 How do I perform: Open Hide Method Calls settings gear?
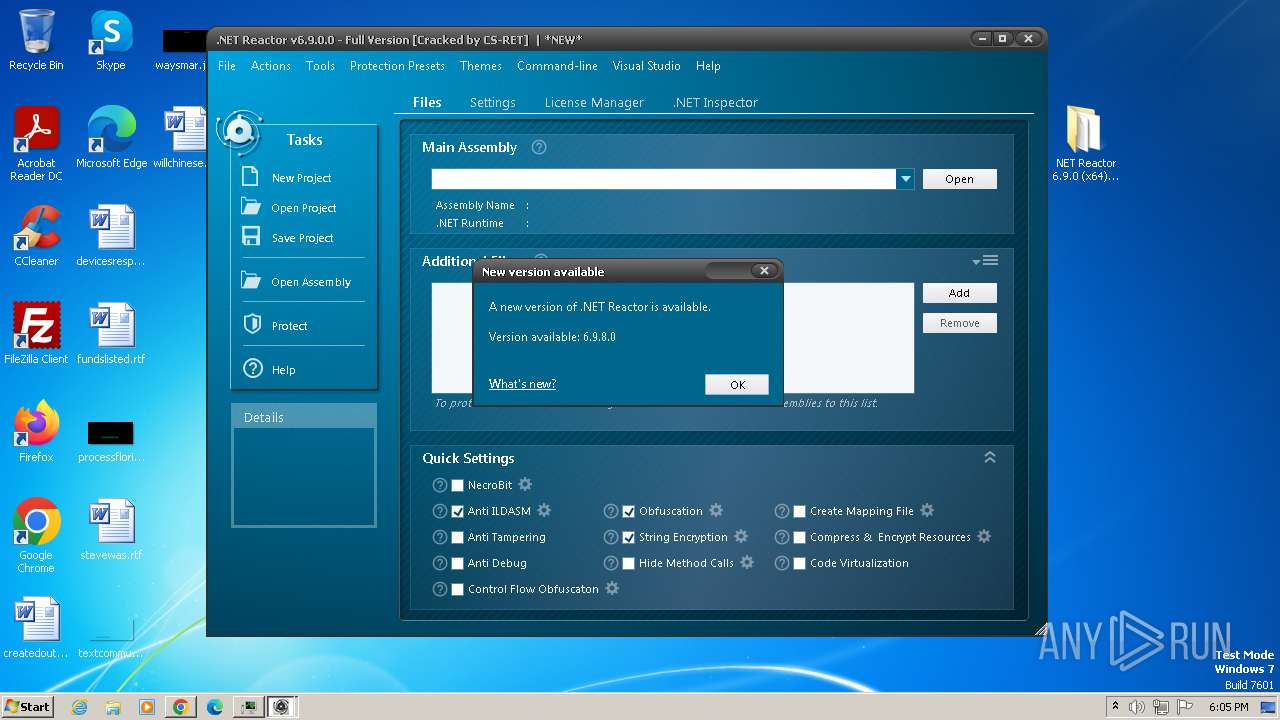tap(747, 562)
